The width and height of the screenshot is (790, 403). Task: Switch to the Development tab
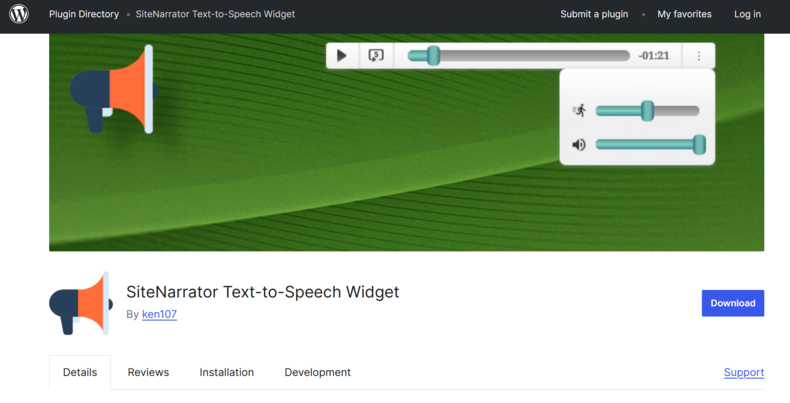click(x=317, y=372)
